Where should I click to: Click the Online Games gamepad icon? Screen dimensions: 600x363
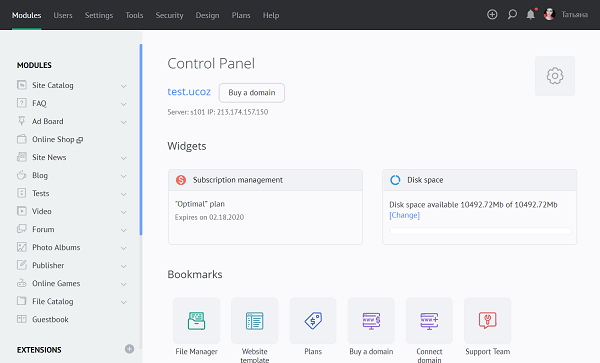[x=22, y=283]
